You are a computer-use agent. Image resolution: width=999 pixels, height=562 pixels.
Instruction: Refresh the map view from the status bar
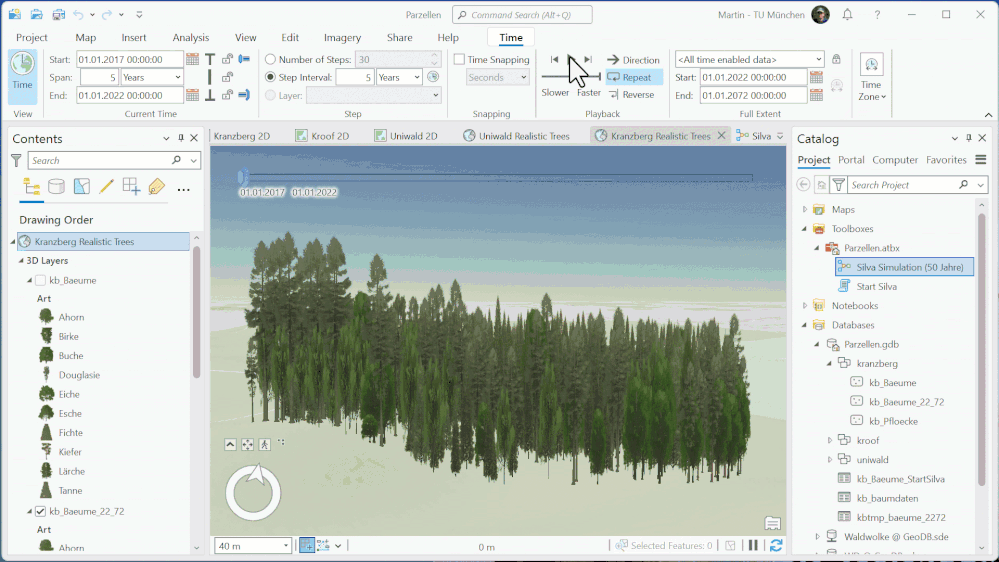click(776, 546)
